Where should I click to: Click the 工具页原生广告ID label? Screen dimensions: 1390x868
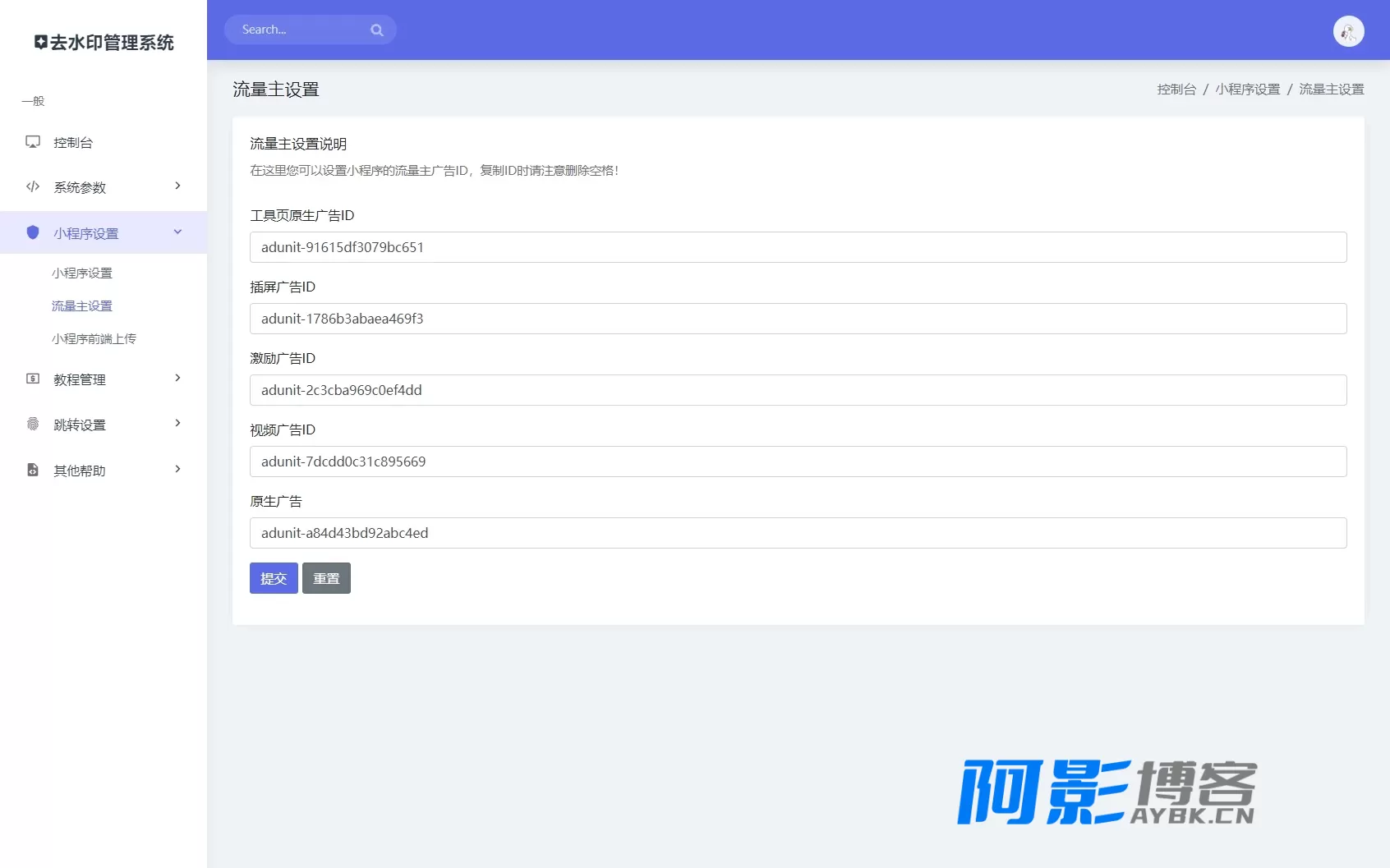[302, 215]
